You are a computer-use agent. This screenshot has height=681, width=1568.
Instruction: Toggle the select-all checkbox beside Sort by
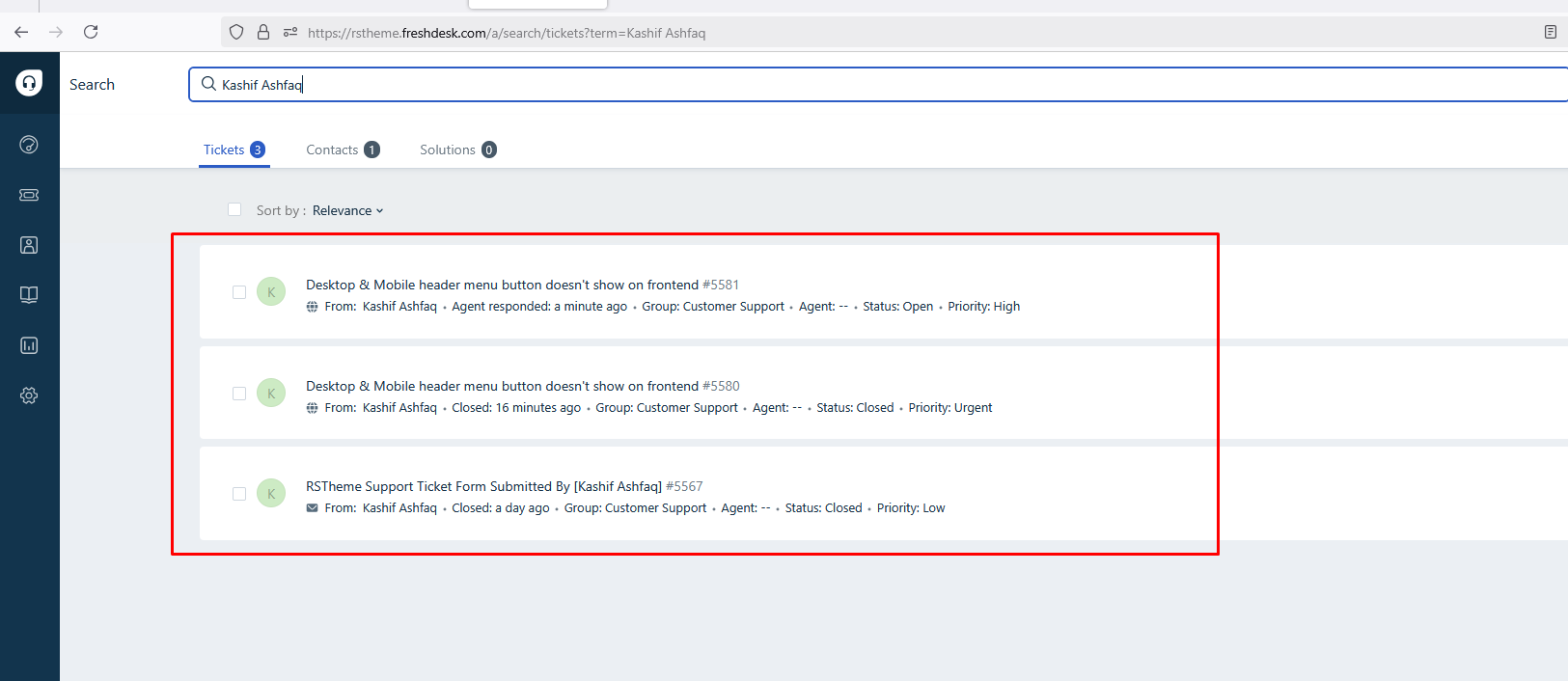click(x=234, y=209)
